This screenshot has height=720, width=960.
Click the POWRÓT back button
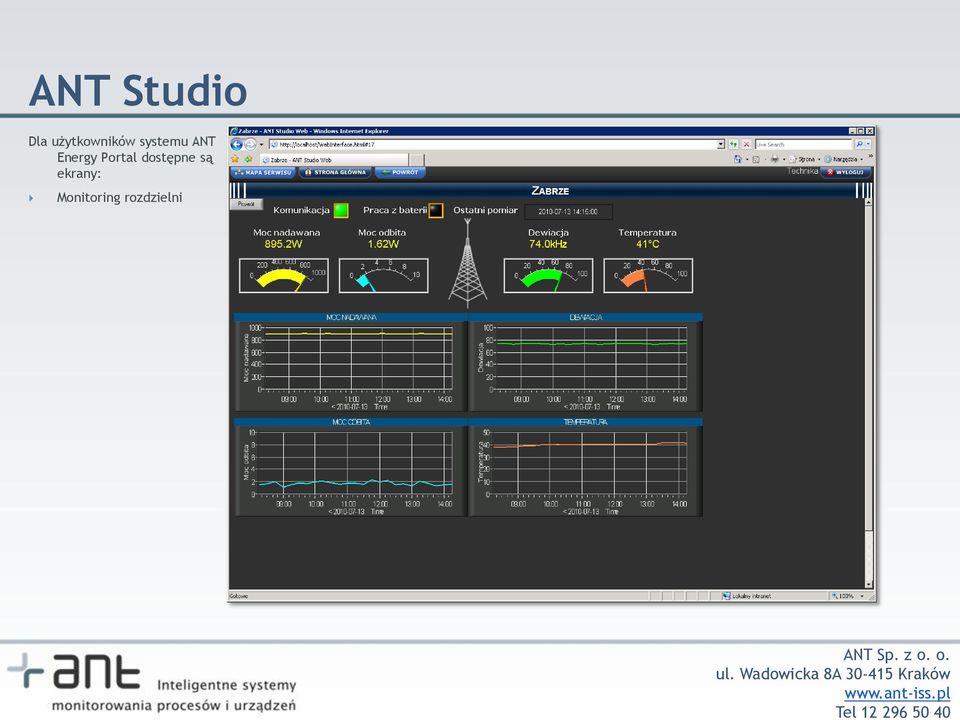pyautogui.click(x=400, y=173)
